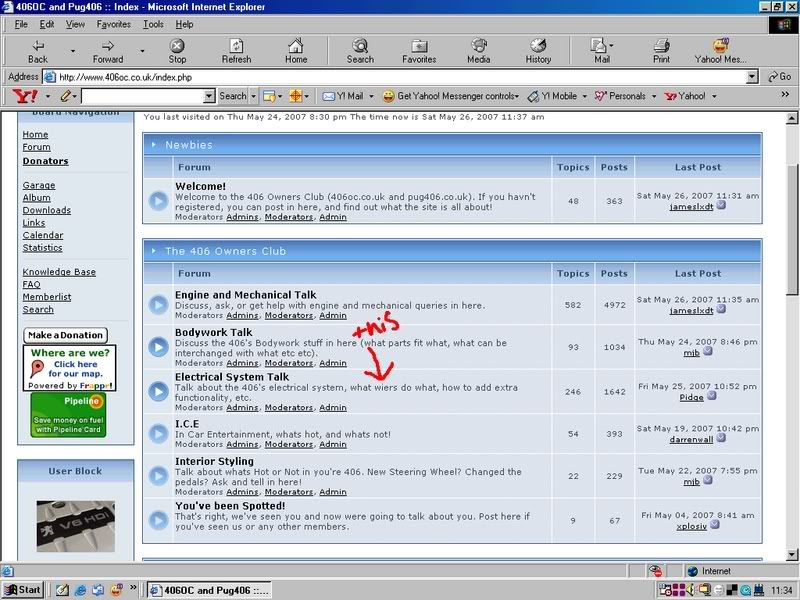Open the Yahoo Search button dropdown arrow
Screen dimensions: 800x600
pyautogui.click(x=253, y=96)
